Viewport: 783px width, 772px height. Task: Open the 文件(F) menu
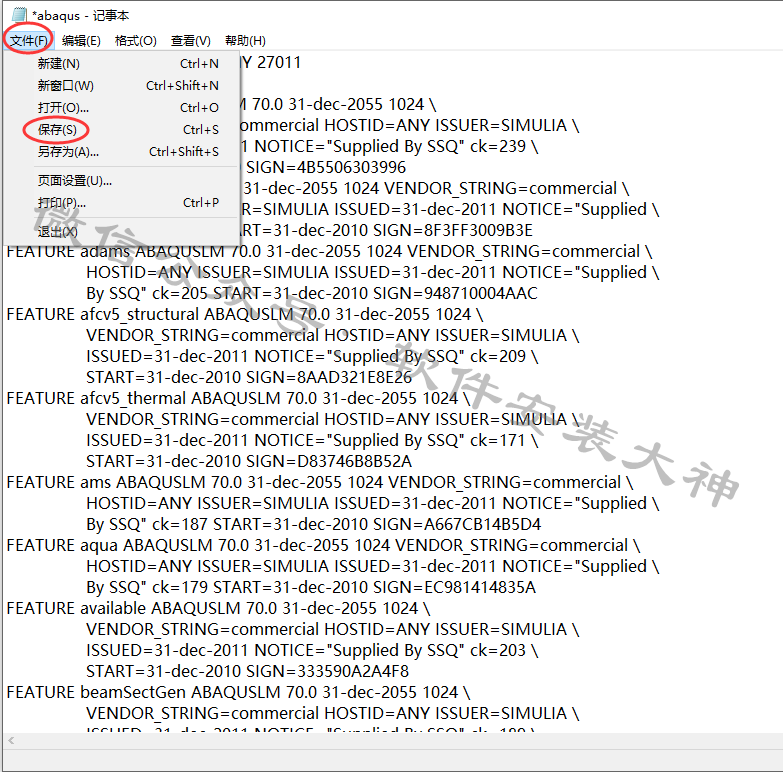[x=28, y=40]
